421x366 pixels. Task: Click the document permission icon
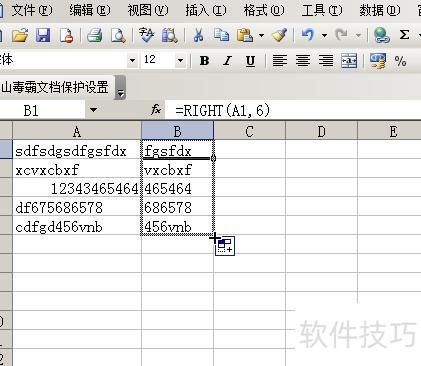(x=66, y=35)
